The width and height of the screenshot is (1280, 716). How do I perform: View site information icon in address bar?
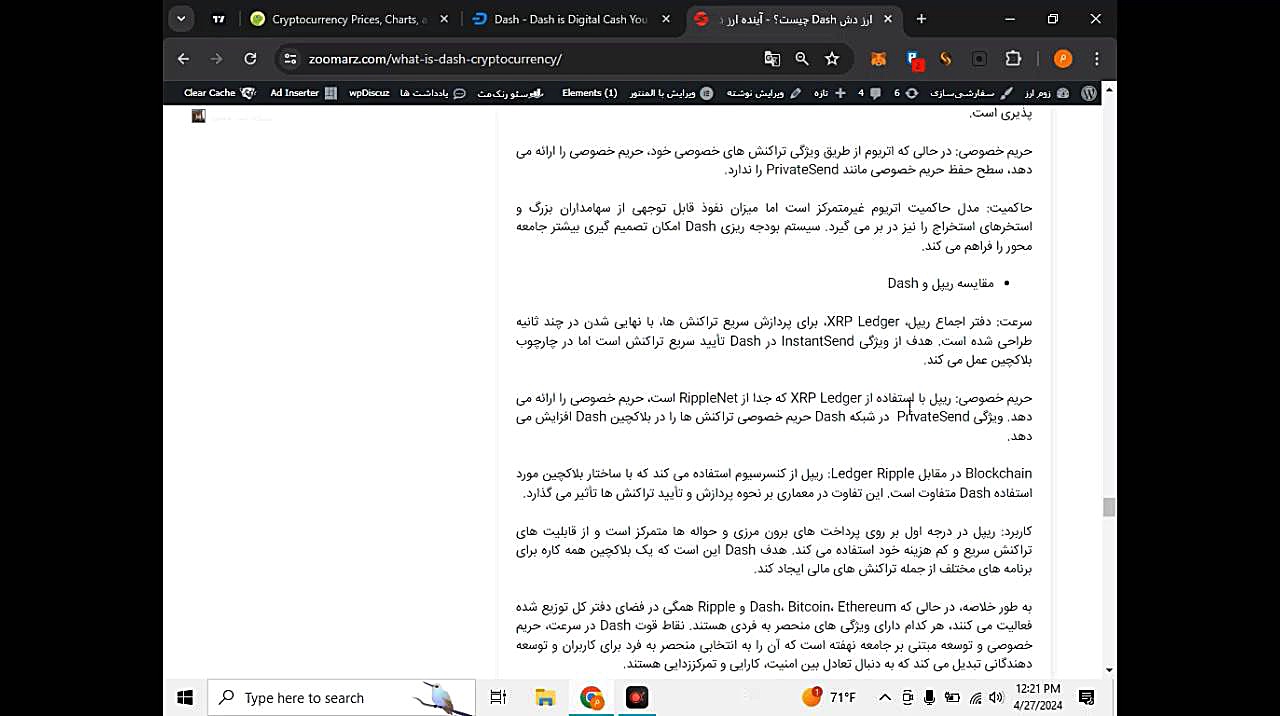coord(290,59)
